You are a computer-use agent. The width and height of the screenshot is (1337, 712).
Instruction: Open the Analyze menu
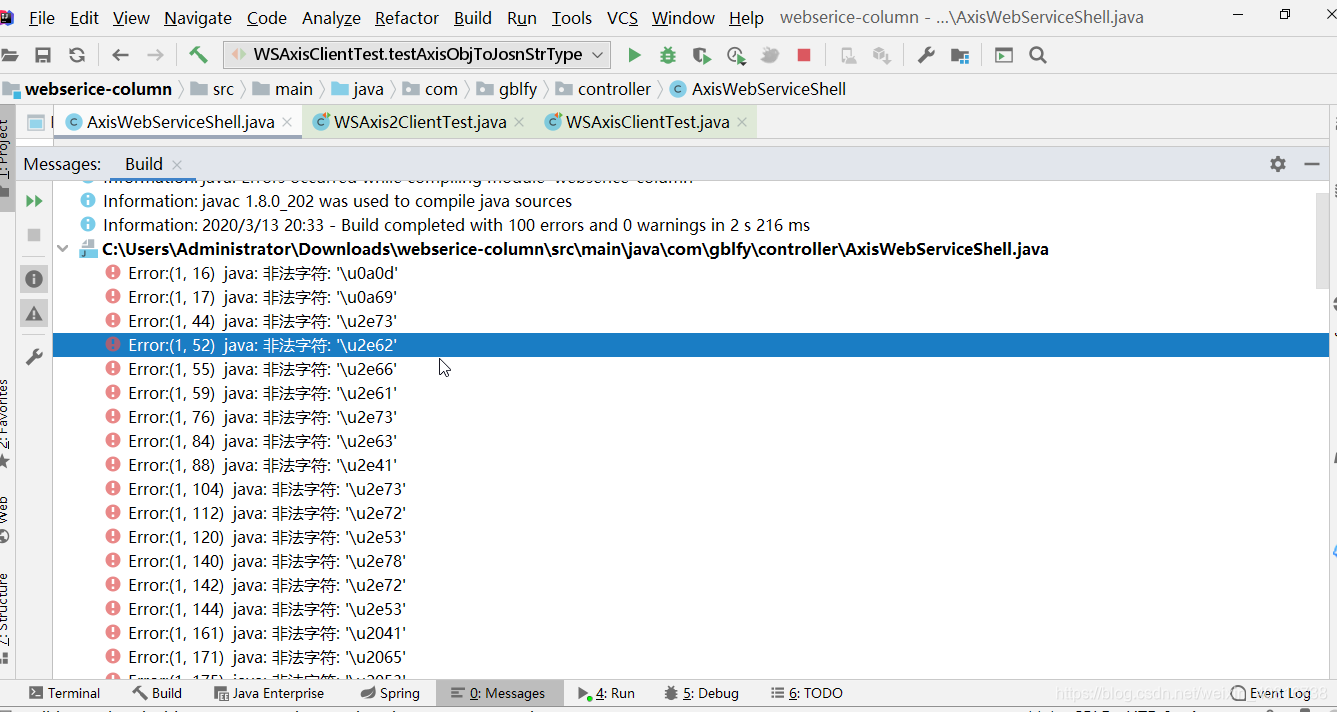pos(331,18)
